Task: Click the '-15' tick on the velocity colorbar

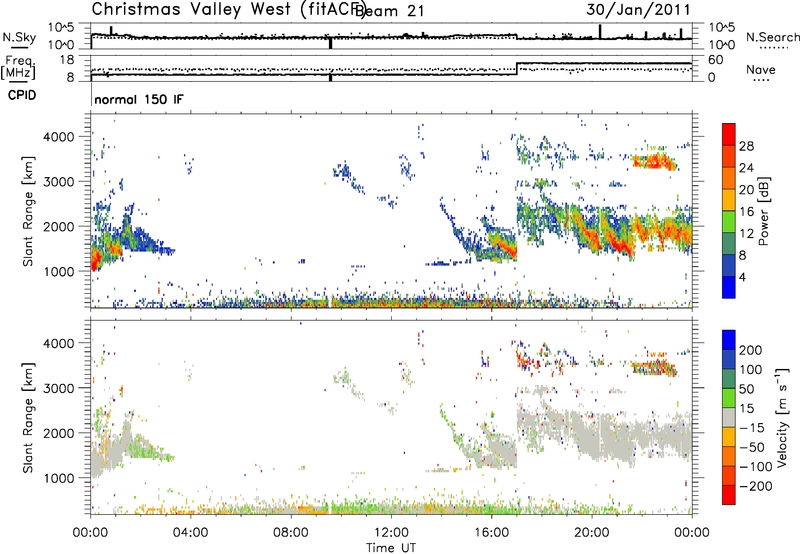Action: 752,427
